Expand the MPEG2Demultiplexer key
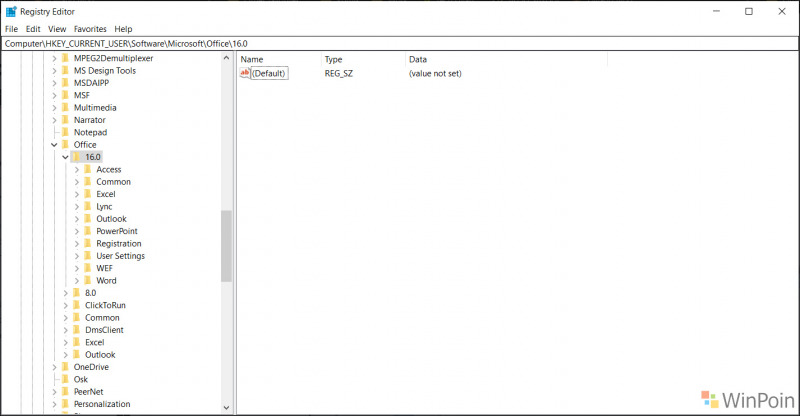Viewport: 800px width, 416px height. (x=54, y=58)
